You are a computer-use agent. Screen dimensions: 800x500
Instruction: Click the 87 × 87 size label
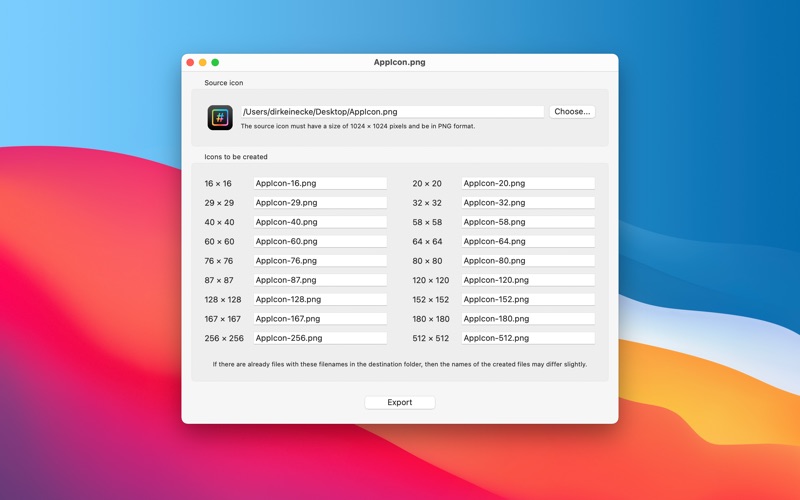click(x=219, y=280)
